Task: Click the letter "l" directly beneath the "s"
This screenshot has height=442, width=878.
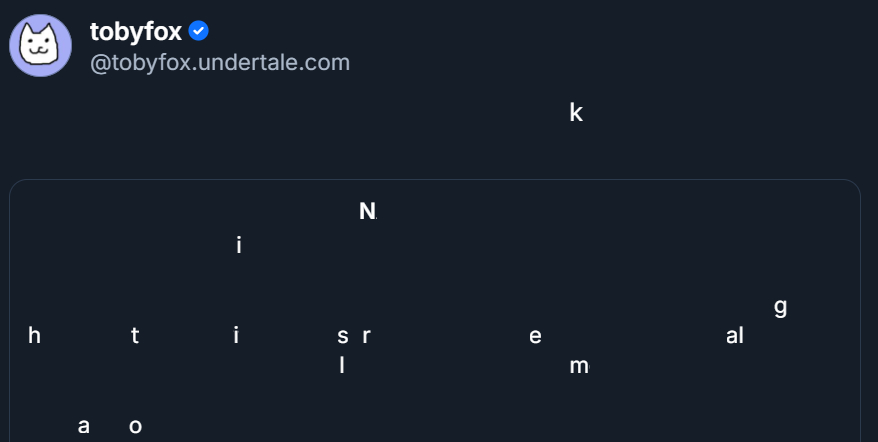Action: pyautogui.click(x=342, y=366)
